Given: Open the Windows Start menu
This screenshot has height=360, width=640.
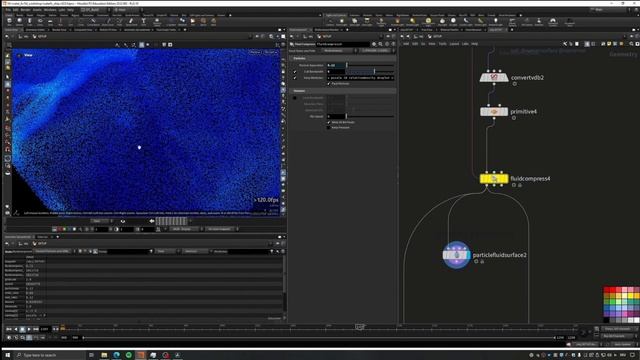Looking at the screenshot, I should click(7, 355).
